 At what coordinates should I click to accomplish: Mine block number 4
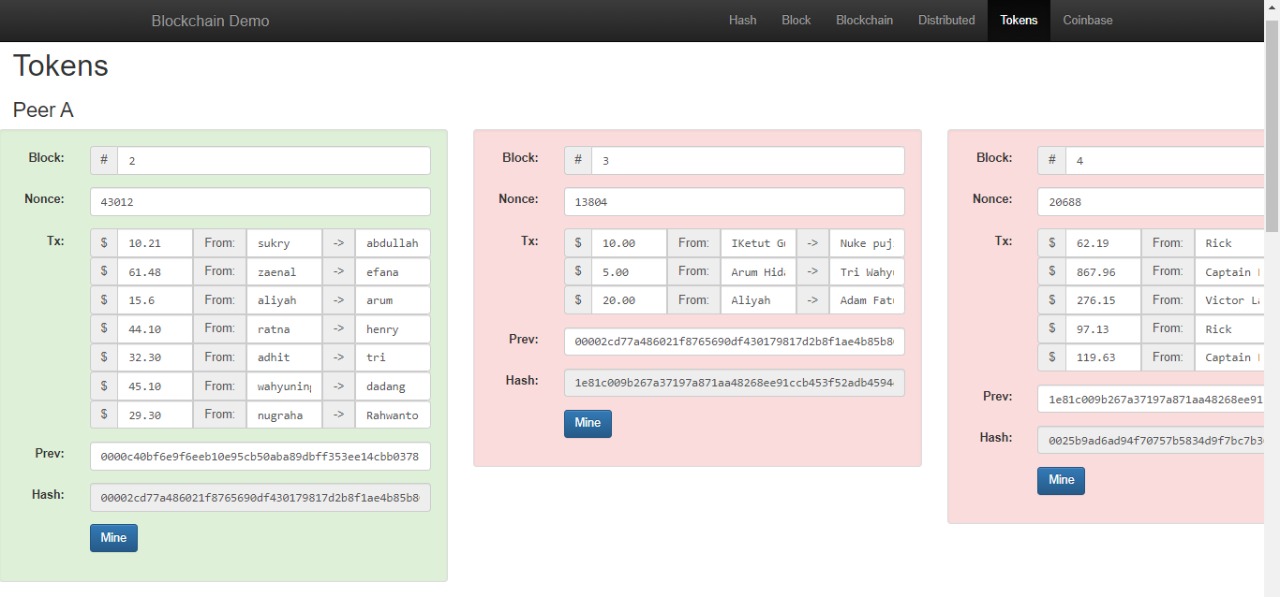(x=1061, y=481)
